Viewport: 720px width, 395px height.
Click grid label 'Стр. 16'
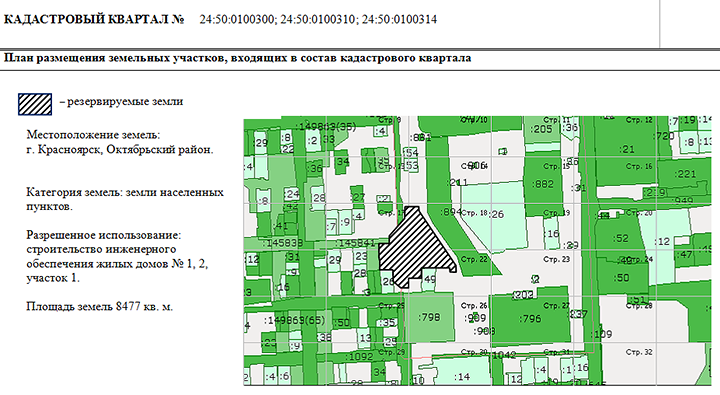point(639,166)
